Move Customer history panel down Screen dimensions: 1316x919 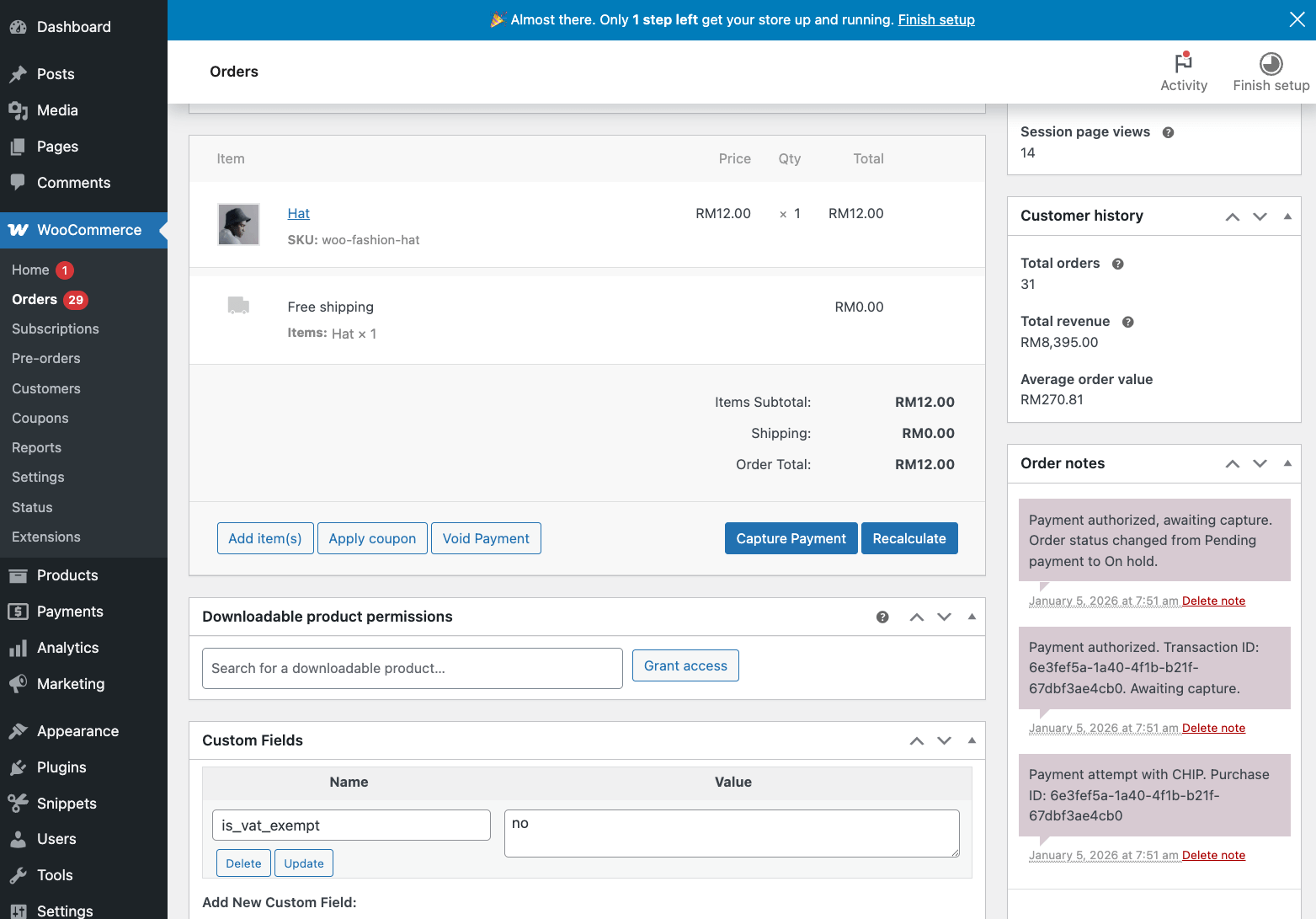click(x=1260, y=216)
